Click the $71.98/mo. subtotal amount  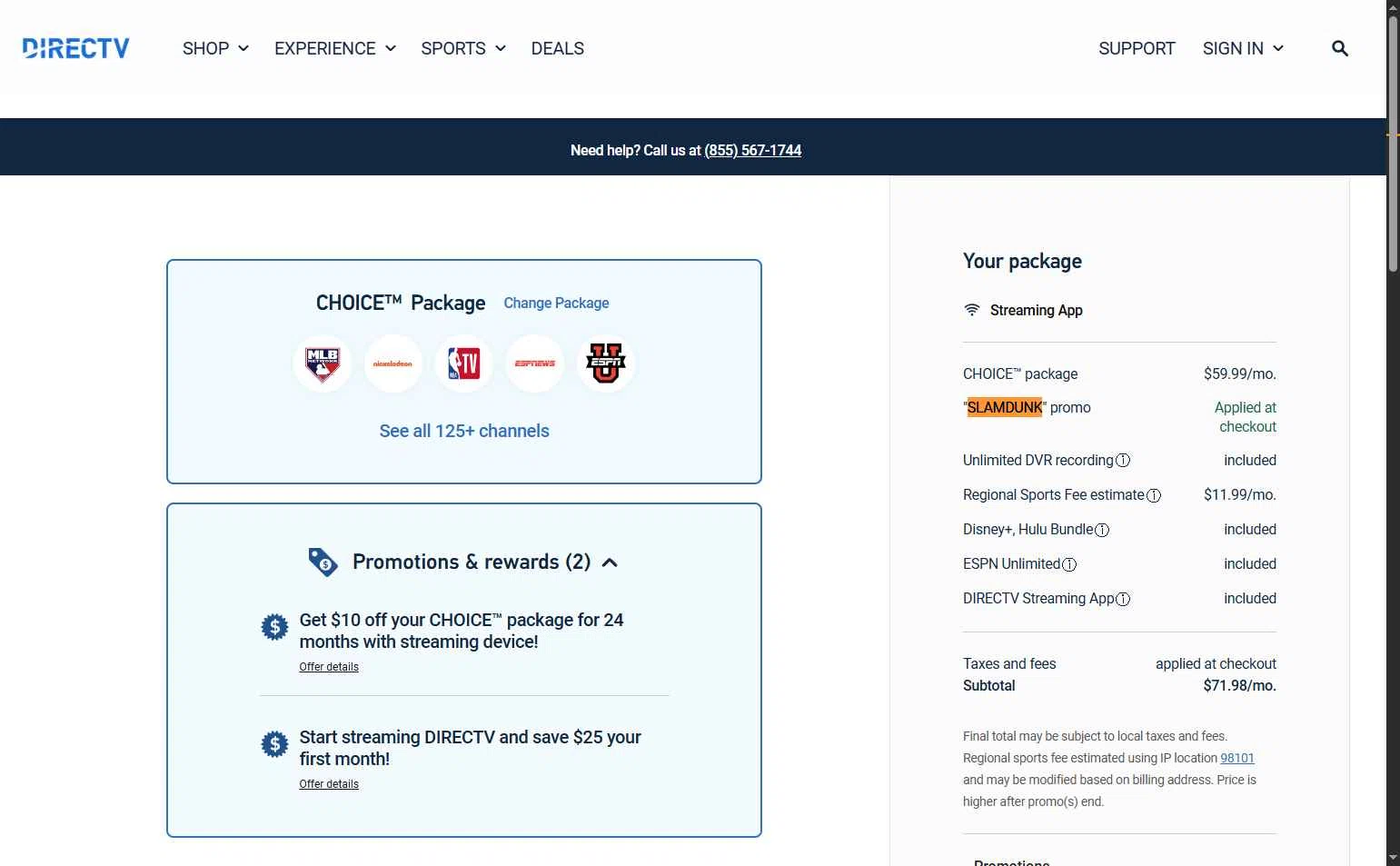[x=1239, y=685]
